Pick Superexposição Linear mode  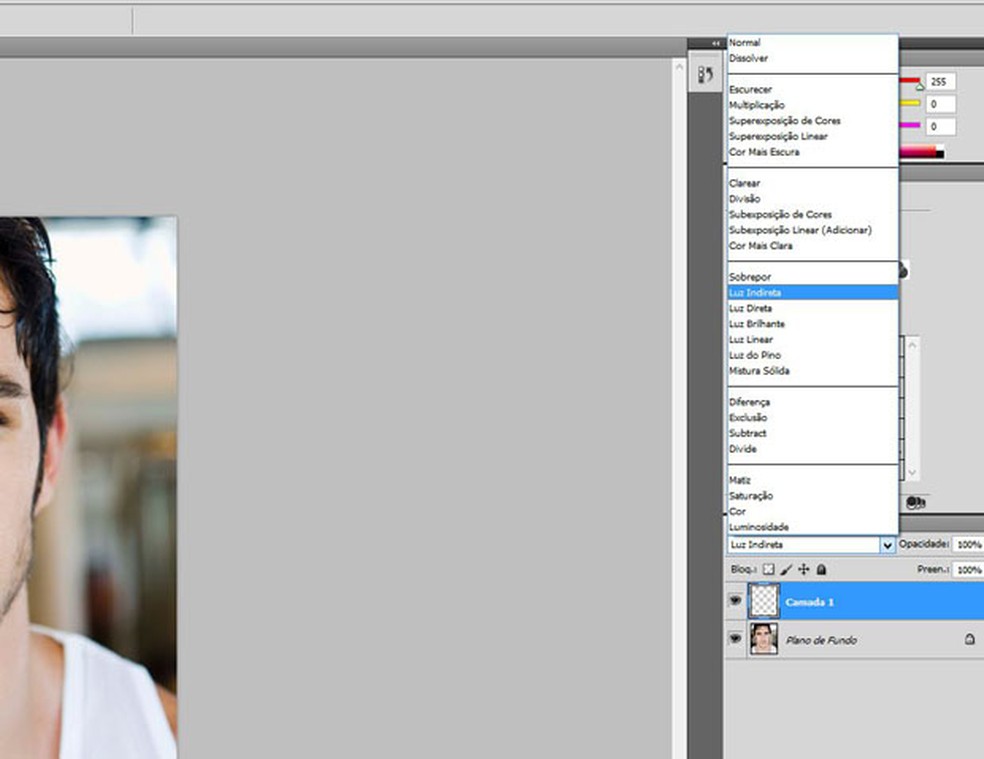[x=813, y=136]
